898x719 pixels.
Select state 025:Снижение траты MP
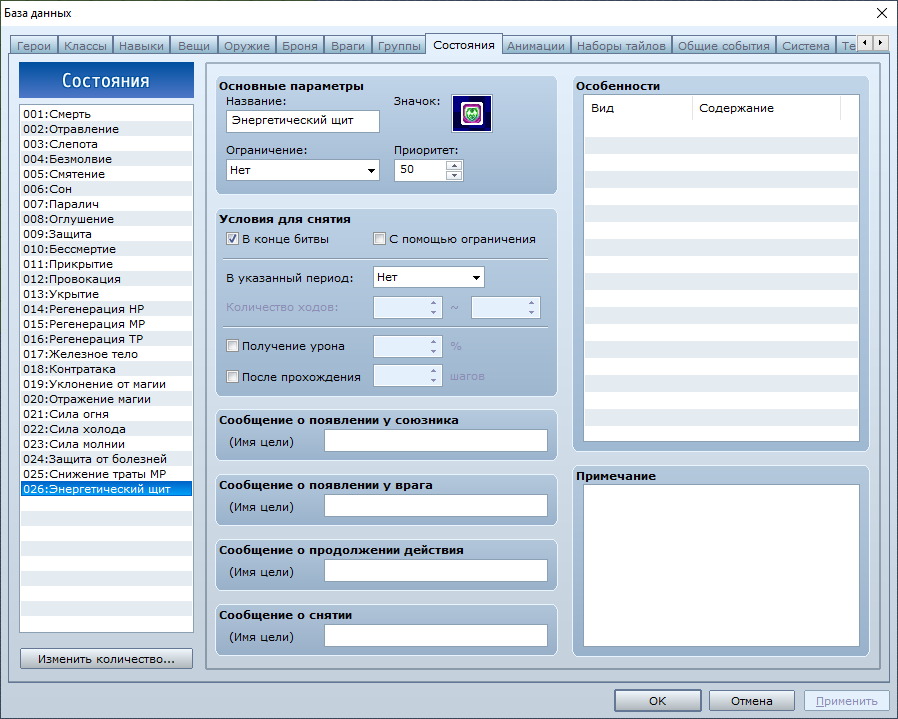[107, 474]
